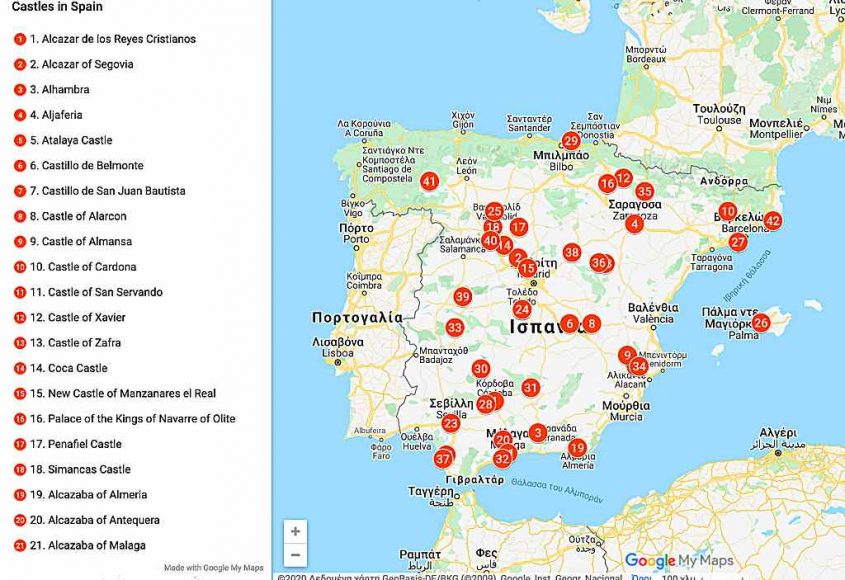Select map marker 38 east of Madrid

[571, 252]
